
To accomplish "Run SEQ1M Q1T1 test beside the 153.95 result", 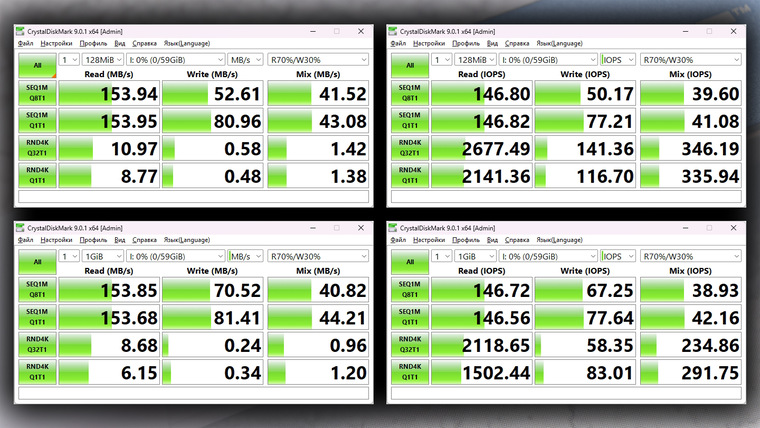I will point(37,121).
